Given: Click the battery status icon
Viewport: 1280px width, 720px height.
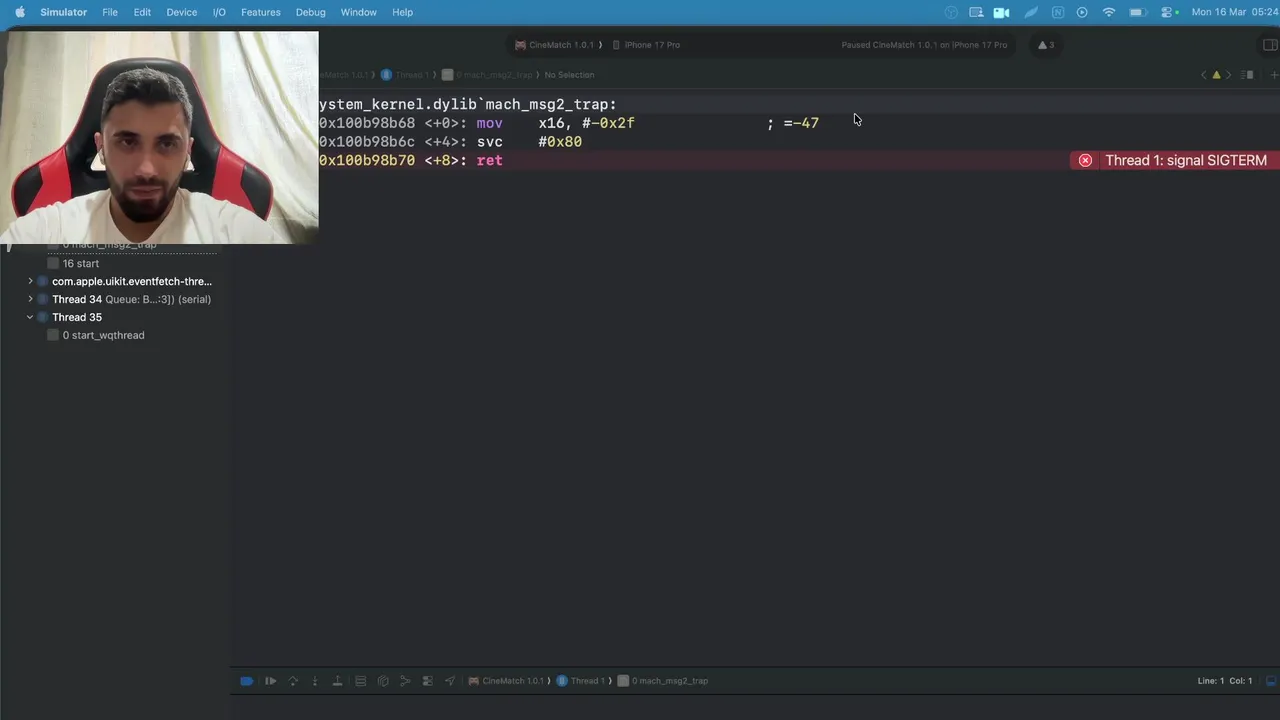Looking at the screenshot, I should point(1137,12).
